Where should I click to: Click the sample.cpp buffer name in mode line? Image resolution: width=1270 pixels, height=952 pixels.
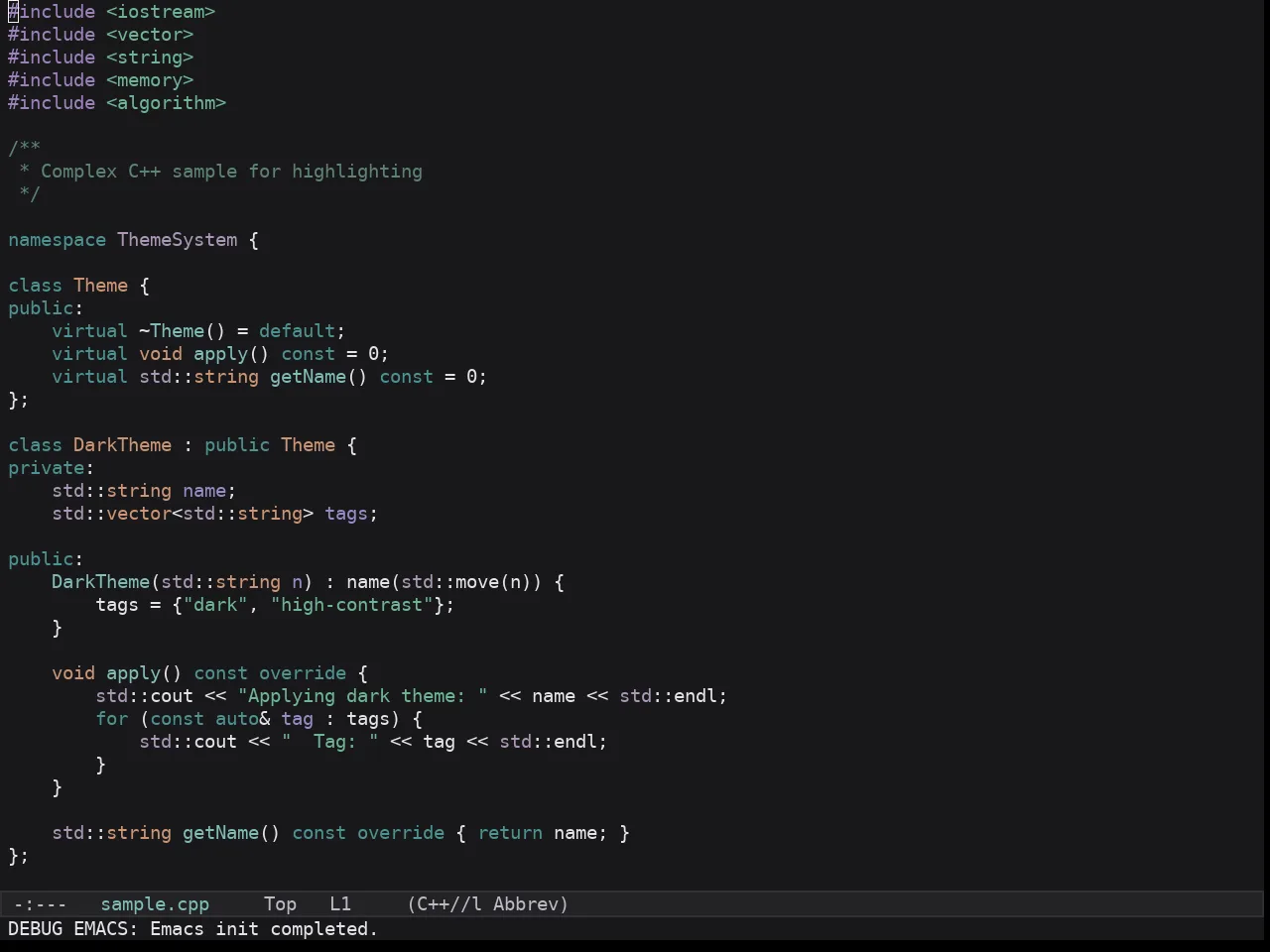click(x=155, y=904)
